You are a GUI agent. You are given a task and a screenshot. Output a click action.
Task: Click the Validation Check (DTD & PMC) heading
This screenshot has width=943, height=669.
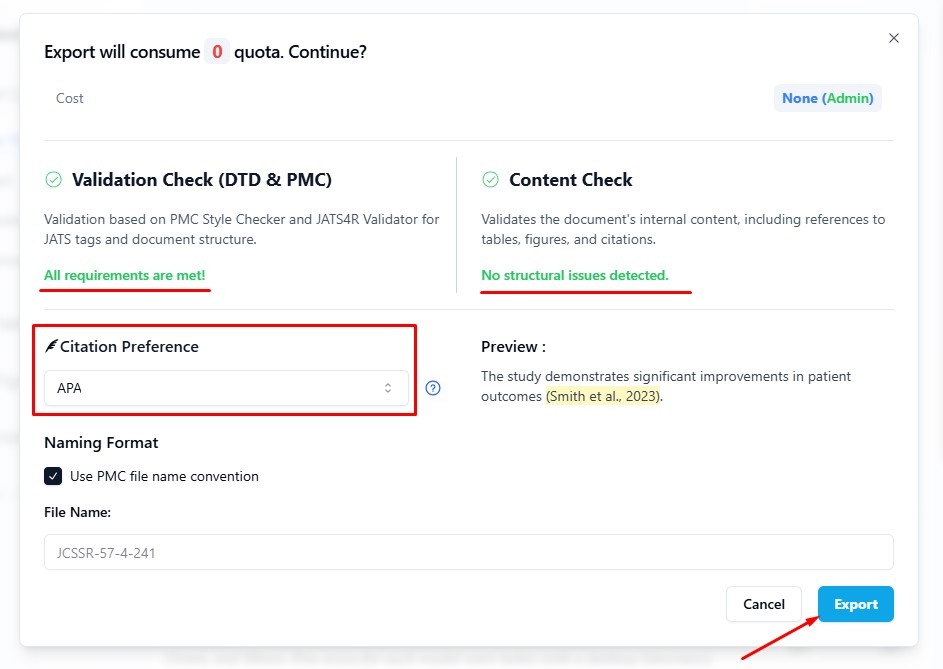pos(201,180)
